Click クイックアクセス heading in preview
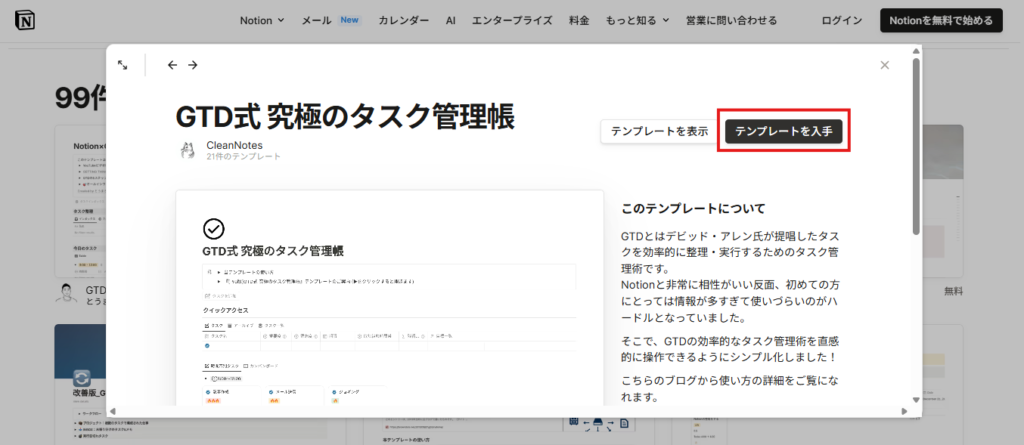This screenshot has height=445, width=1024. 225,310
